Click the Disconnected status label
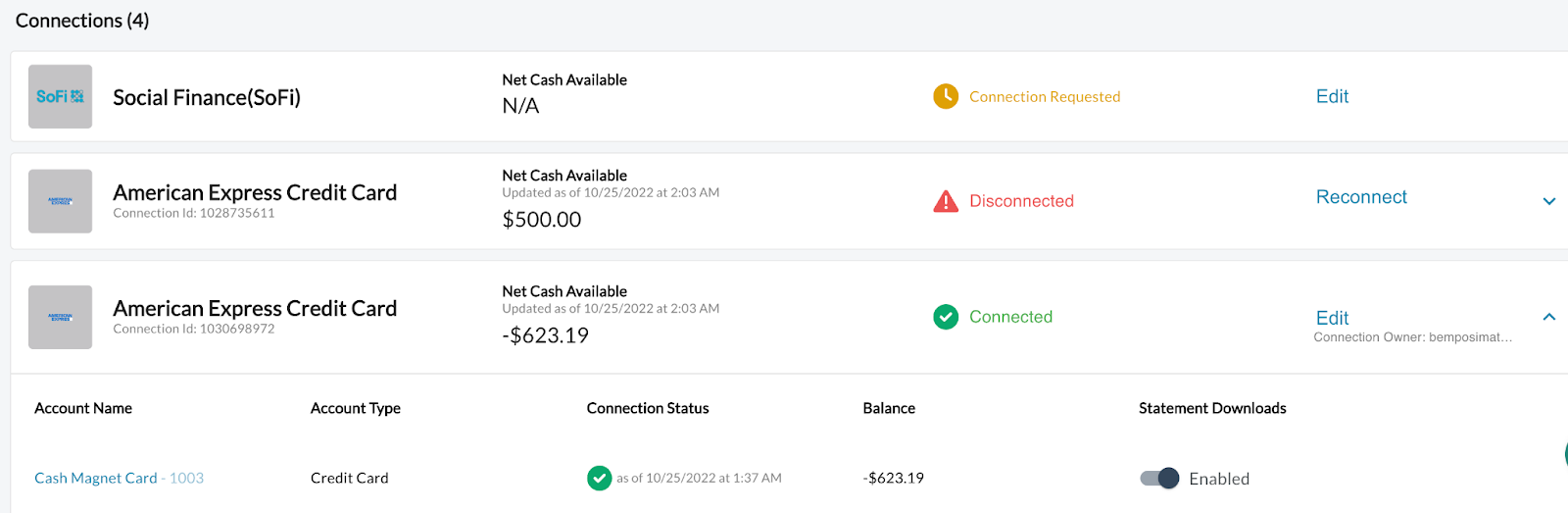This screenshot has width=1568, height=513. point(1021,201)
